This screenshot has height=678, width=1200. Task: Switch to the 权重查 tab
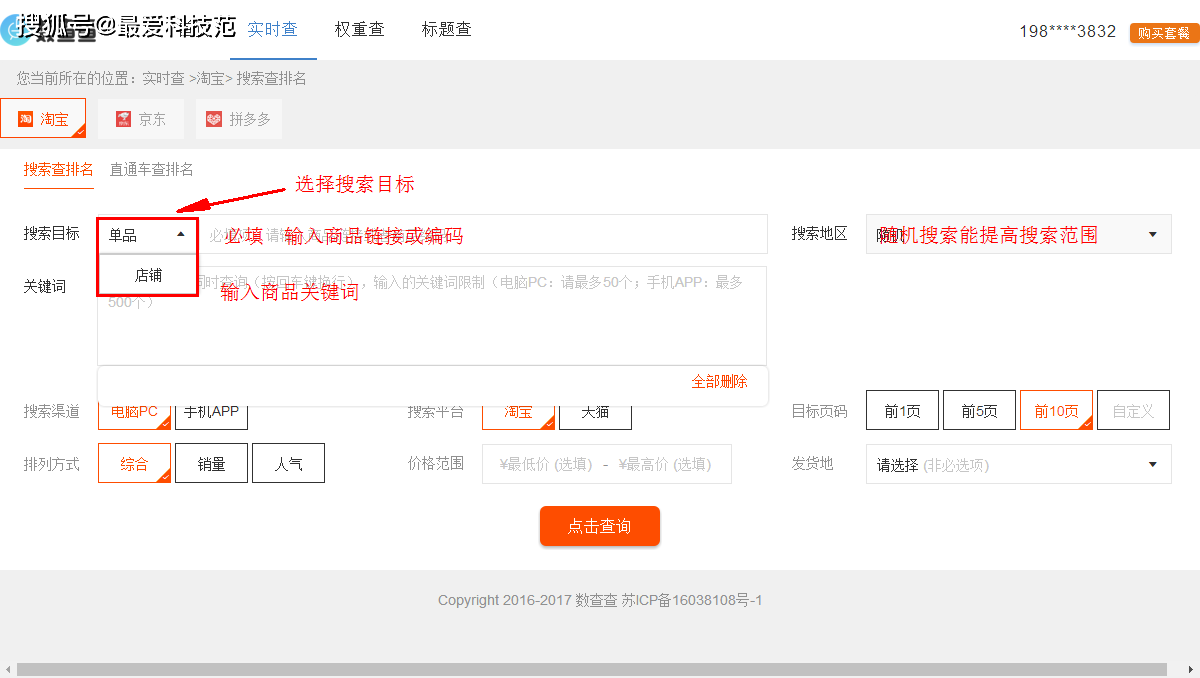point(359,29)
